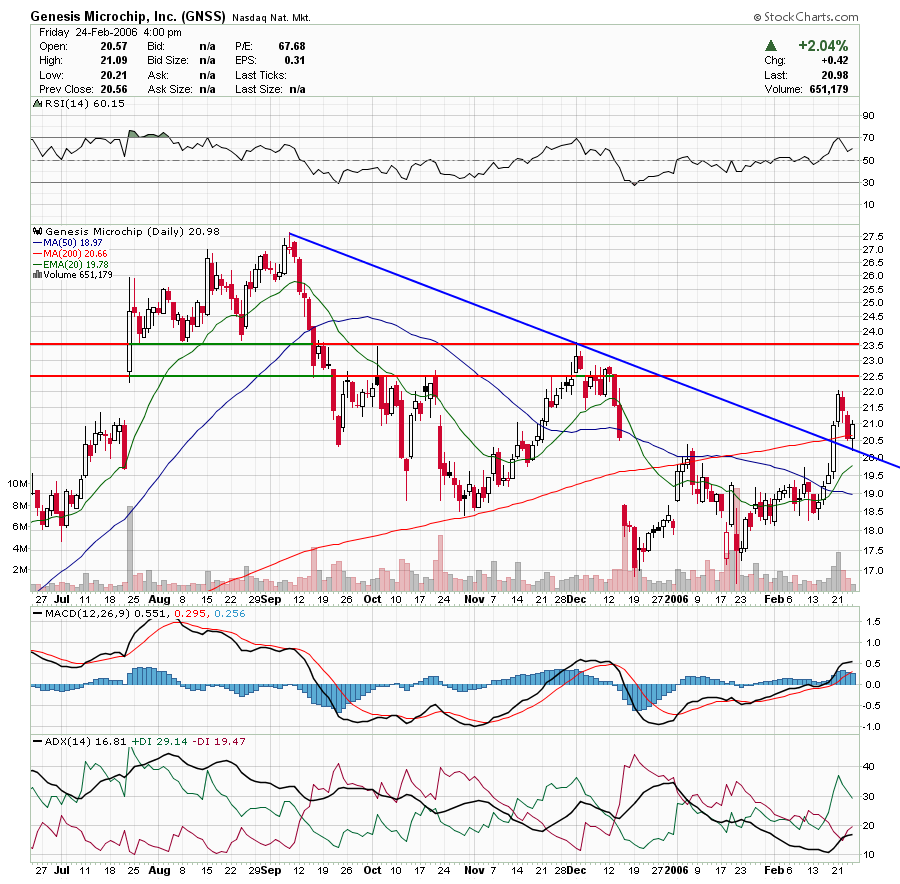Screen dimensions: 900x884
Task: Click the Ask Size label
Action: [x=170, y=90]
